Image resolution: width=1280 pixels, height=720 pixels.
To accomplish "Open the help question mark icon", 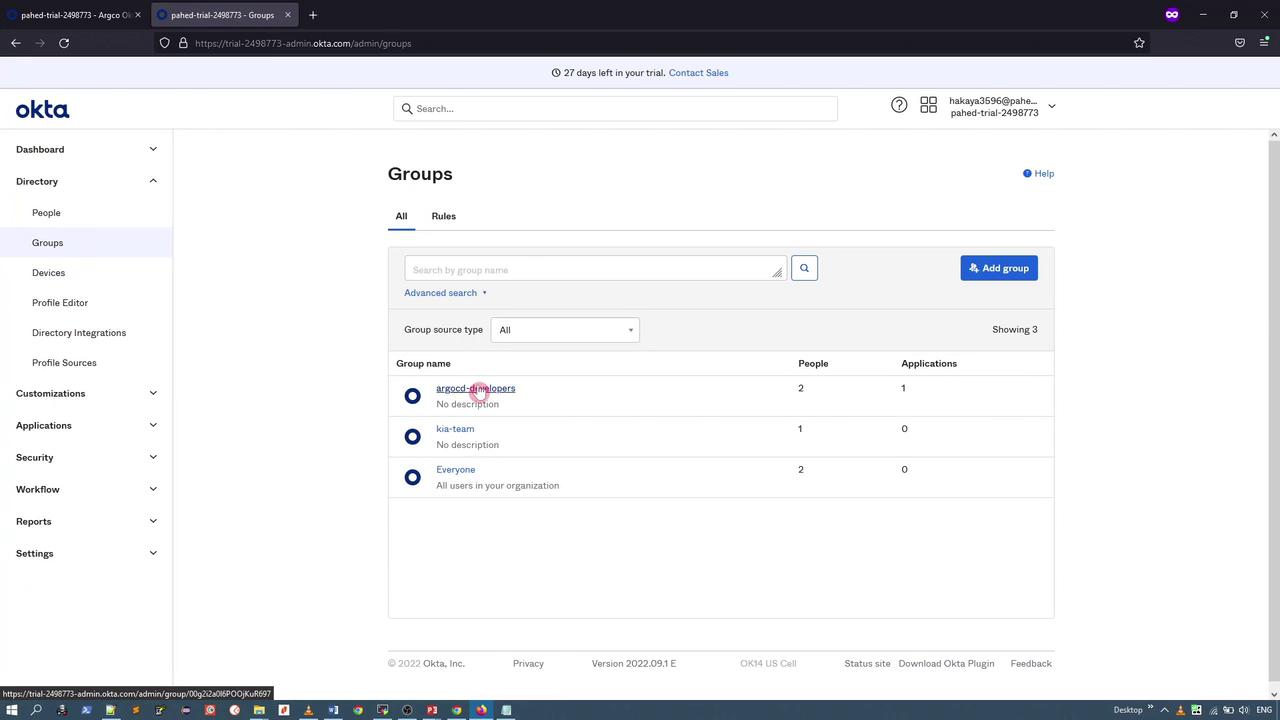I will pos(899,105).
